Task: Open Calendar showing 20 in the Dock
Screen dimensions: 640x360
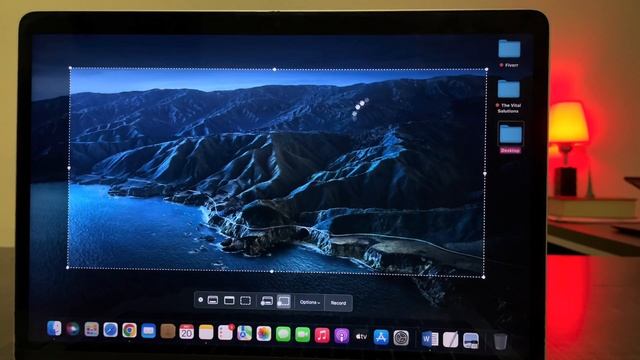Action: point(187,332)
